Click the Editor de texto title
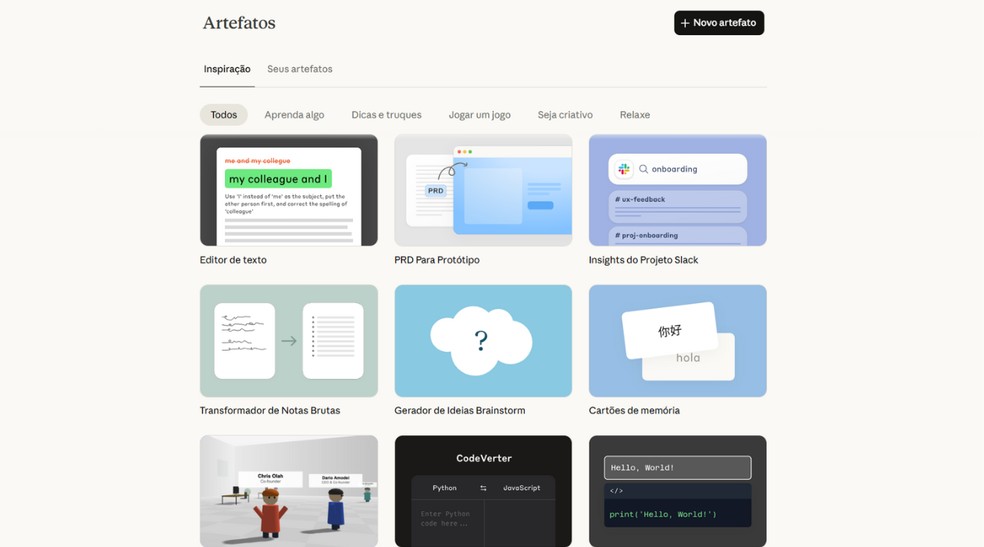This screenshot has width=984, height=547. point(233,260)
